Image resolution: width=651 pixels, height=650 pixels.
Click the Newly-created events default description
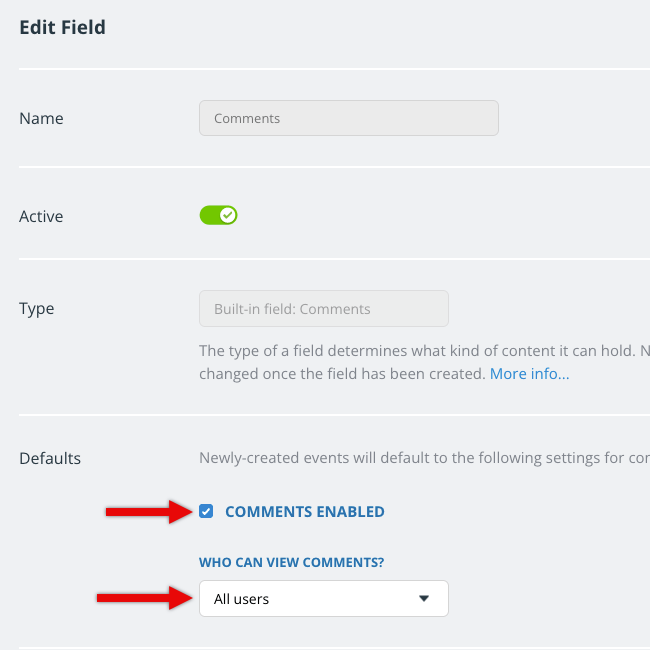click(424, 458)
